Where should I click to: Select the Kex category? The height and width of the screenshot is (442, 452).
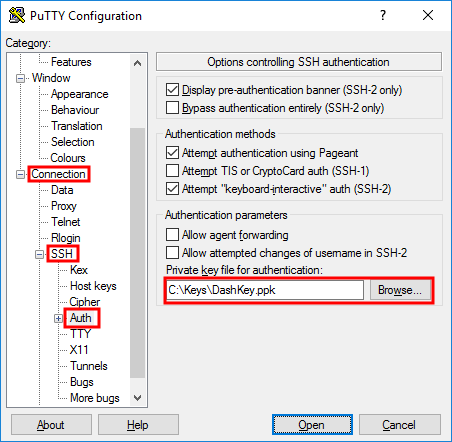click(79, 270)
